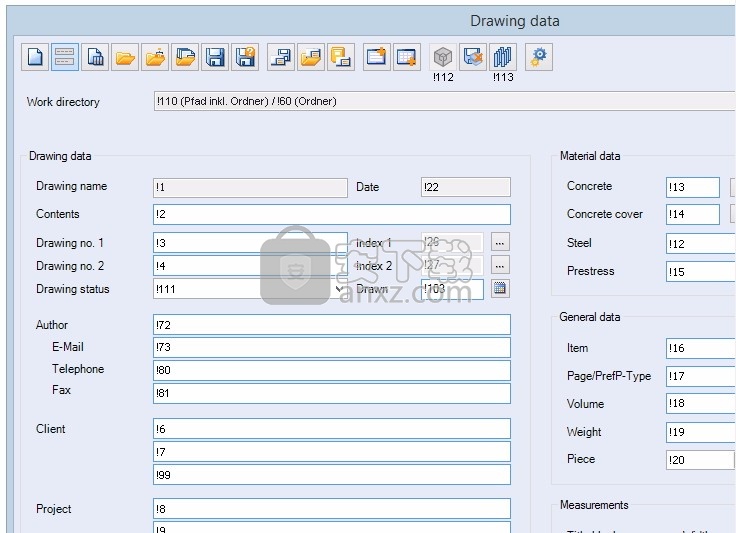Click the Concrete material field
The height and width of the screenshot is (533, 736).
click(x=693, y=187)
